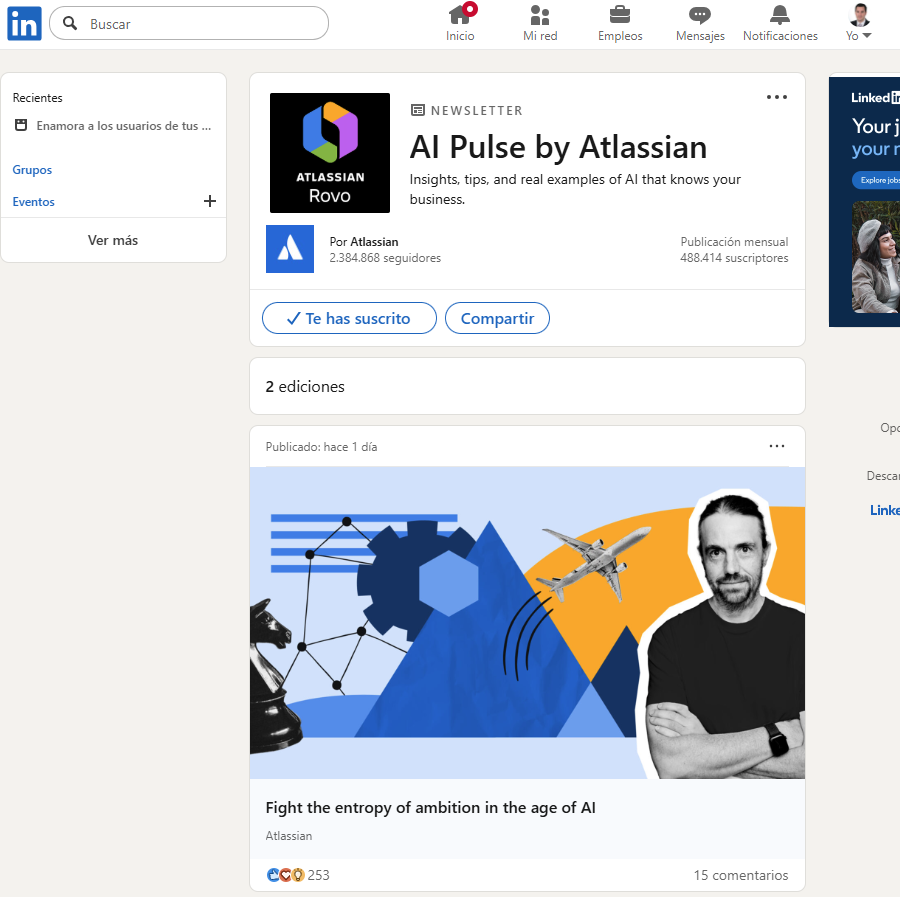Image resolution: width=900 pixels, height=897 pixels.
Task: Click the LinkedIn ad banner photo
Action: click(876, 257)
